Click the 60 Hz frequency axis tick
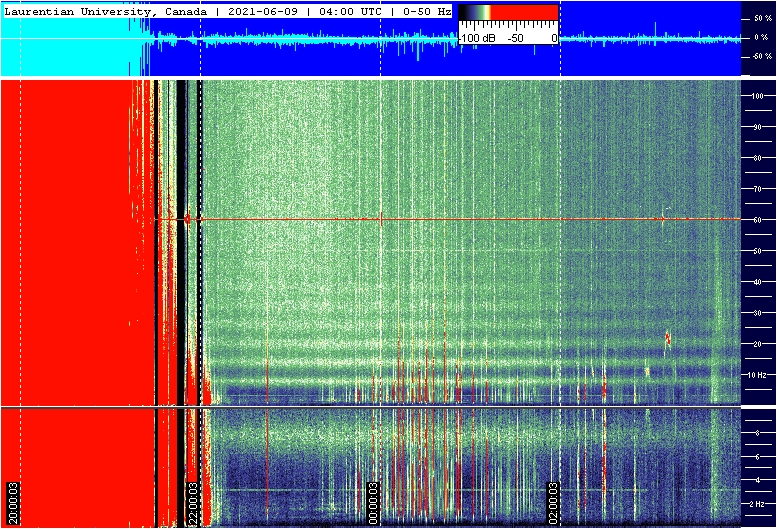 click(x=757, y=220)
